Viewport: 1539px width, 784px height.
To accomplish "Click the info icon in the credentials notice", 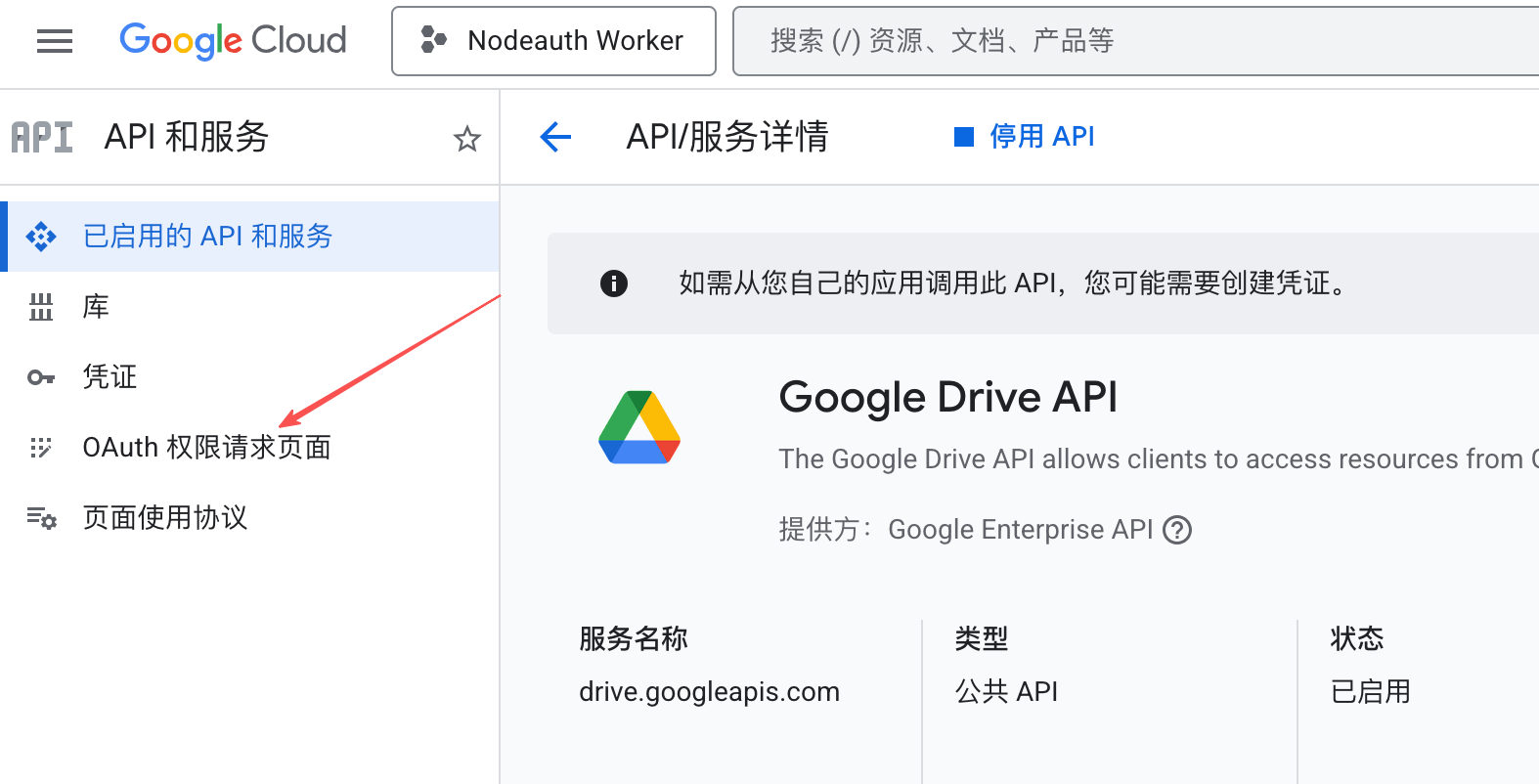I will pos(614,283).
